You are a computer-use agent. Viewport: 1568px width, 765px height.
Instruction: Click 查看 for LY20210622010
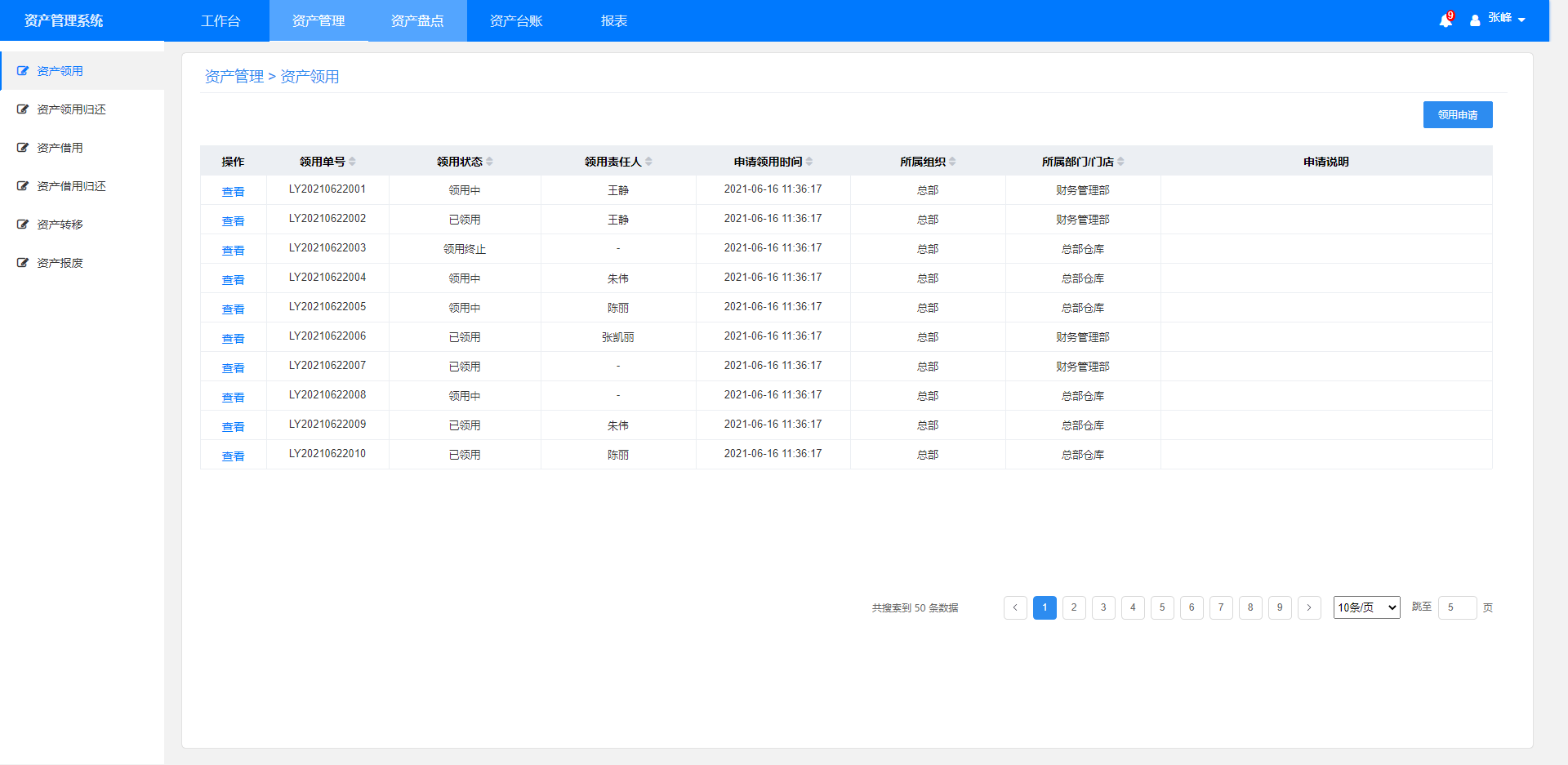[233, 456]
